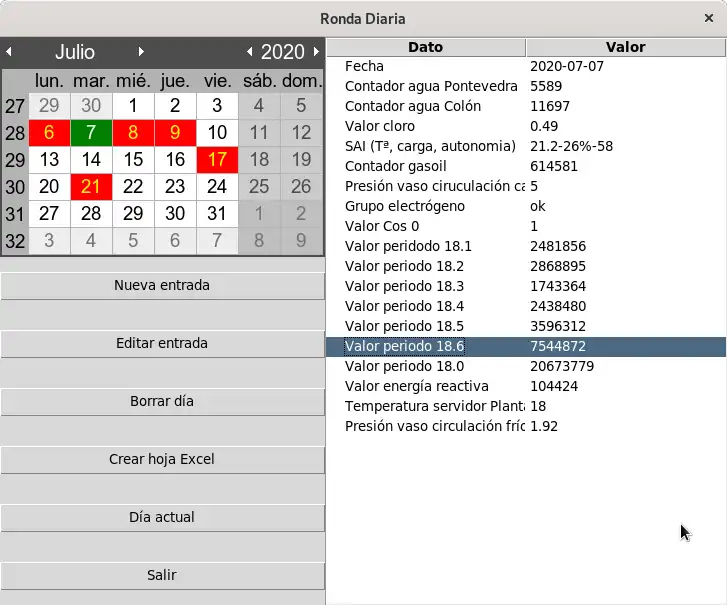
Task: Select the Valor energía reactiva row
Action: [526, 386]
